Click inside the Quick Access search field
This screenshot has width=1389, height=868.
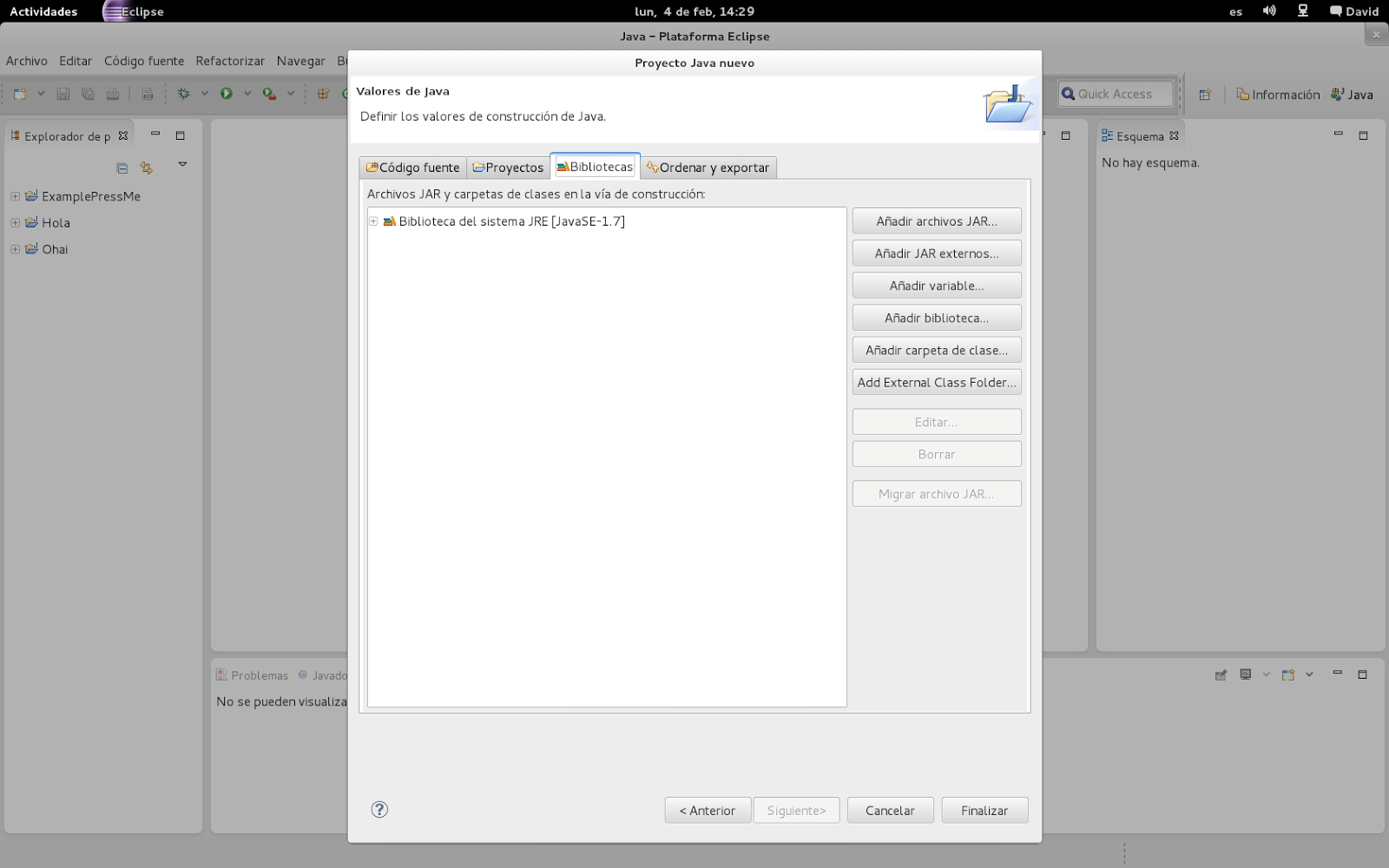[1120, 93]
